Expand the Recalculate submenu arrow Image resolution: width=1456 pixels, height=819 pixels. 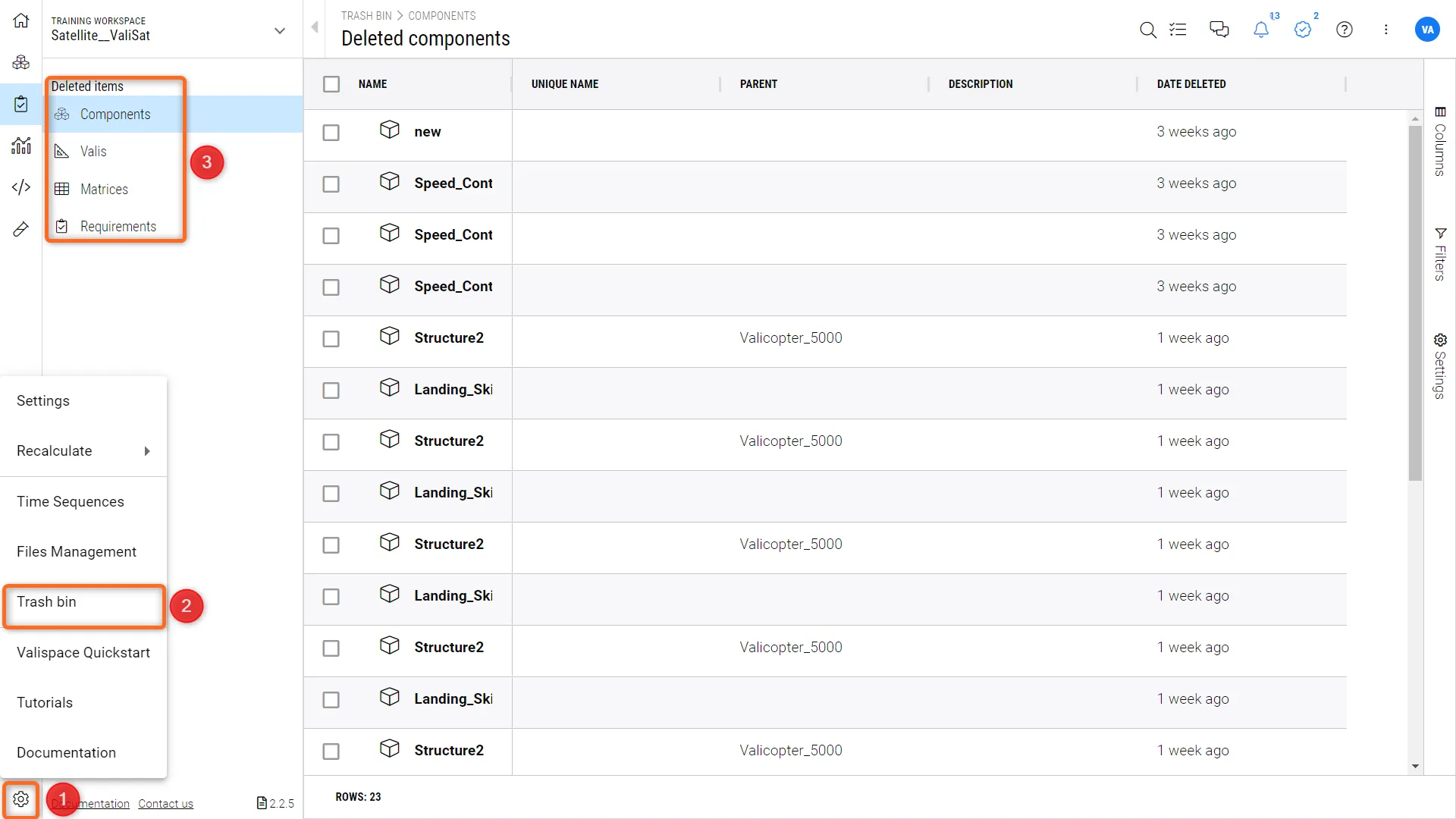(147, 451)
